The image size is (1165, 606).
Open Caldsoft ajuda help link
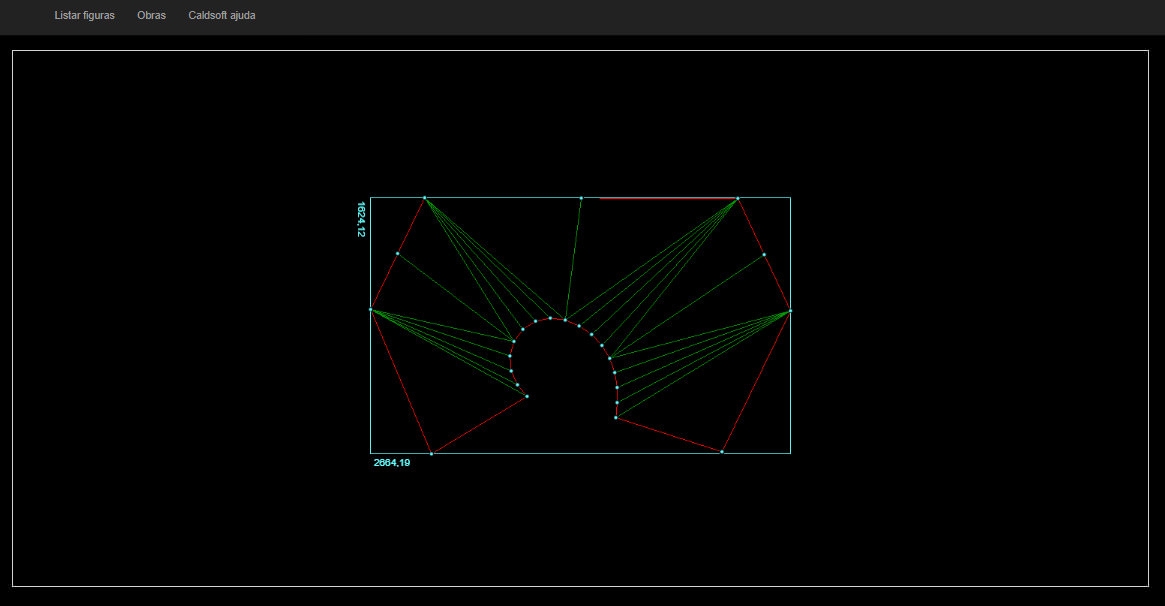click(222, 16)
